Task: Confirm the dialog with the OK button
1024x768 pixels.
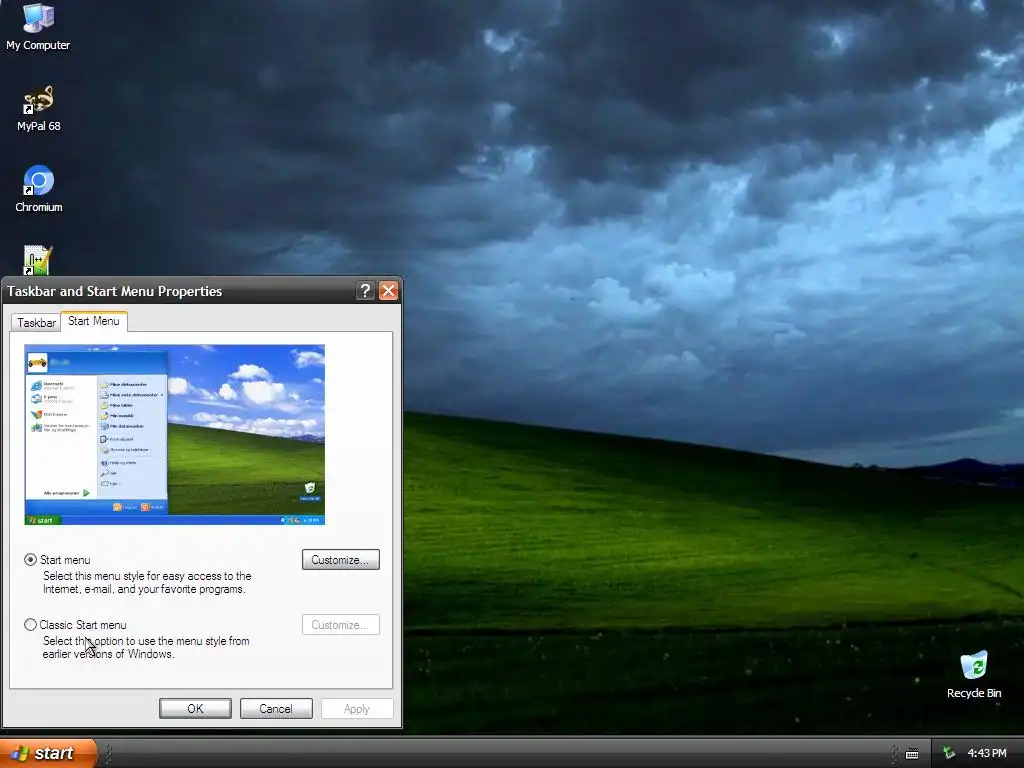Action: 195,709
